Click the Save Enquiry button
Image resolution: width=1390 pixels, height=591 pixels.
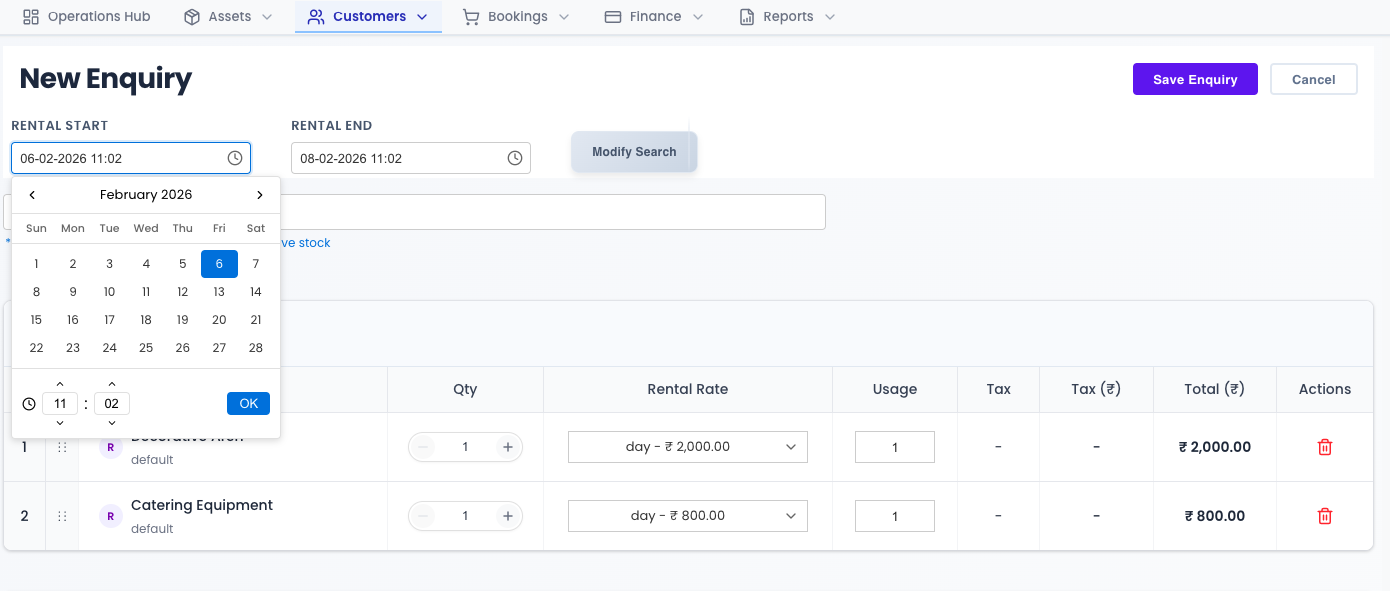(1194, 80)
